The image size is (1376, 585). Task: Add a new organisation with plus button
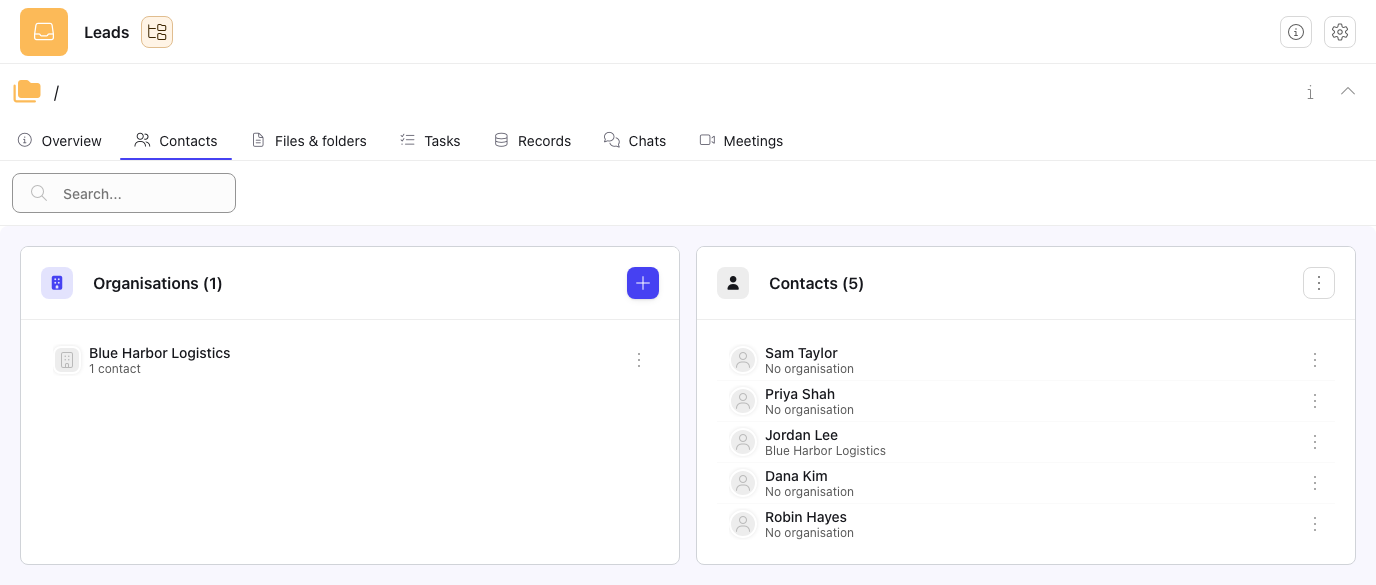pyautogui.click(x=643, y=283)
